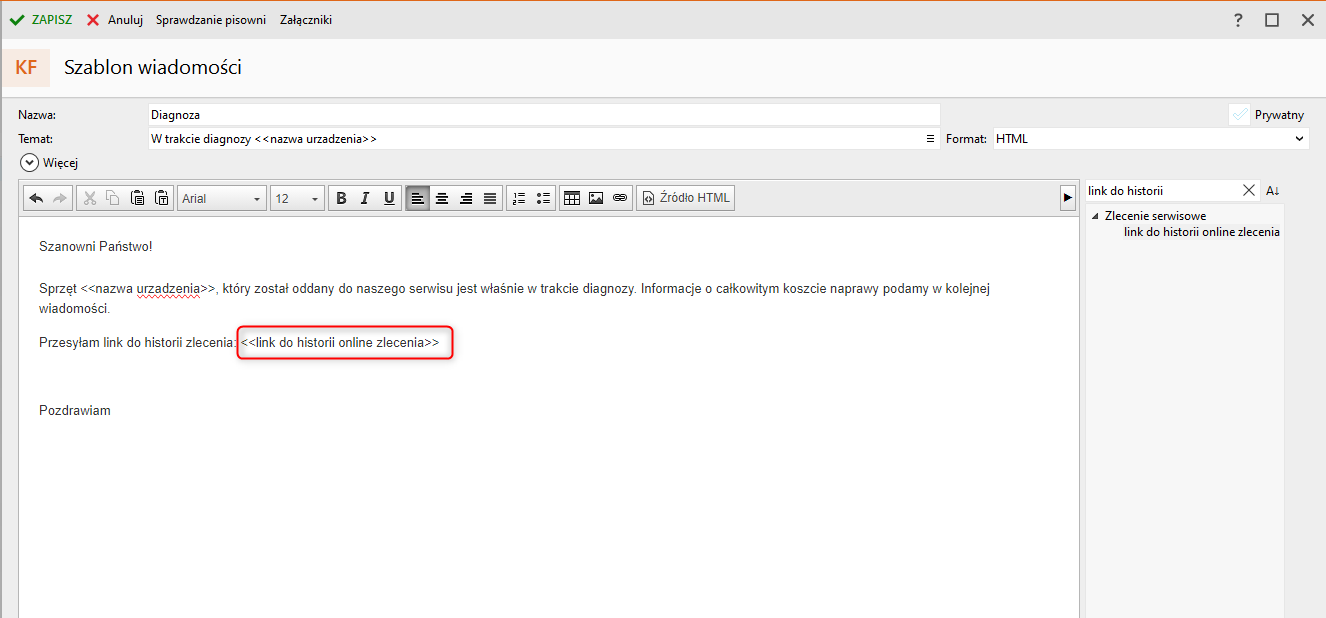Select the 'link do historii online zlecenia' tree item
1326x618 pixels.
(1202, 232)
